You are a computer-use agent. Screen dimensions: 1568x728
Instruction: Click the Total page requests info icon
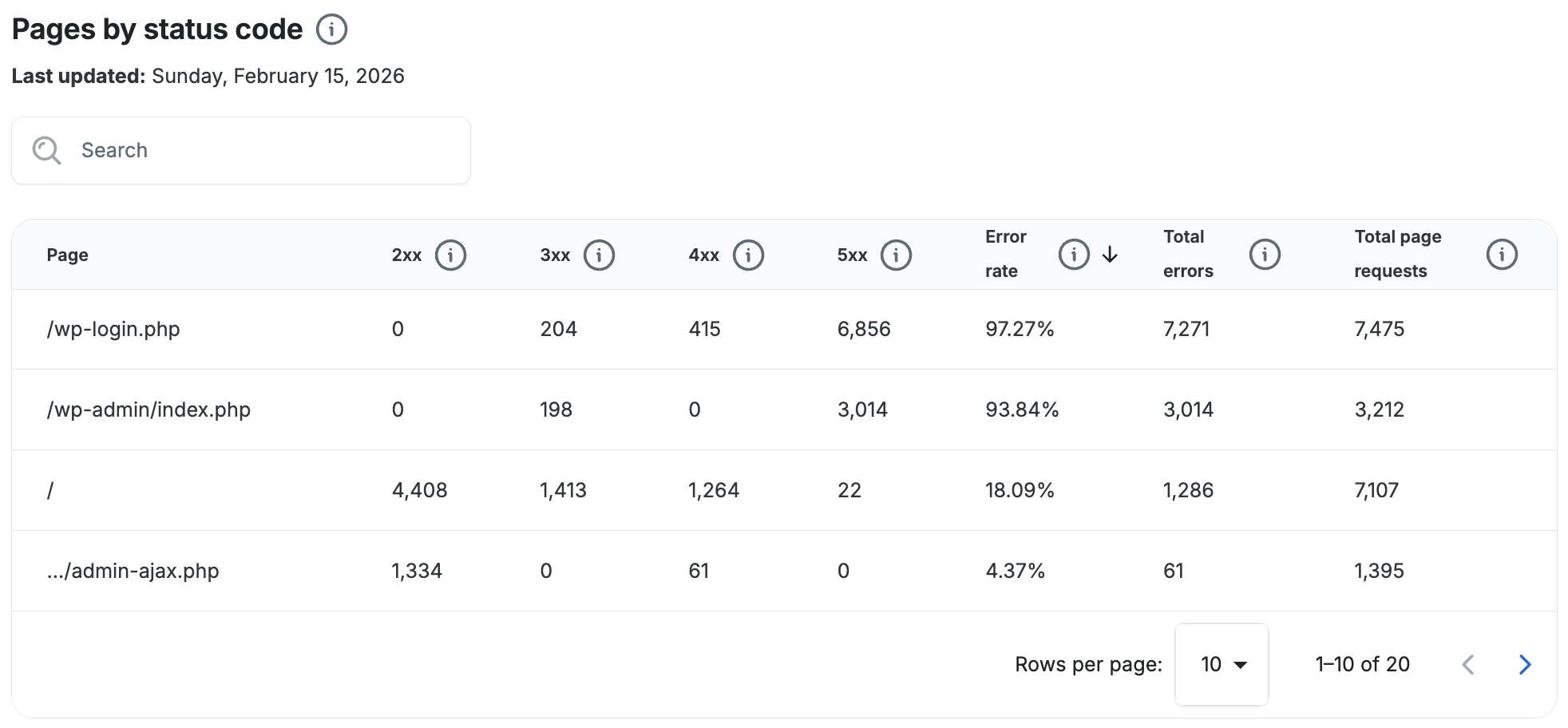[x=1502, y=255]
